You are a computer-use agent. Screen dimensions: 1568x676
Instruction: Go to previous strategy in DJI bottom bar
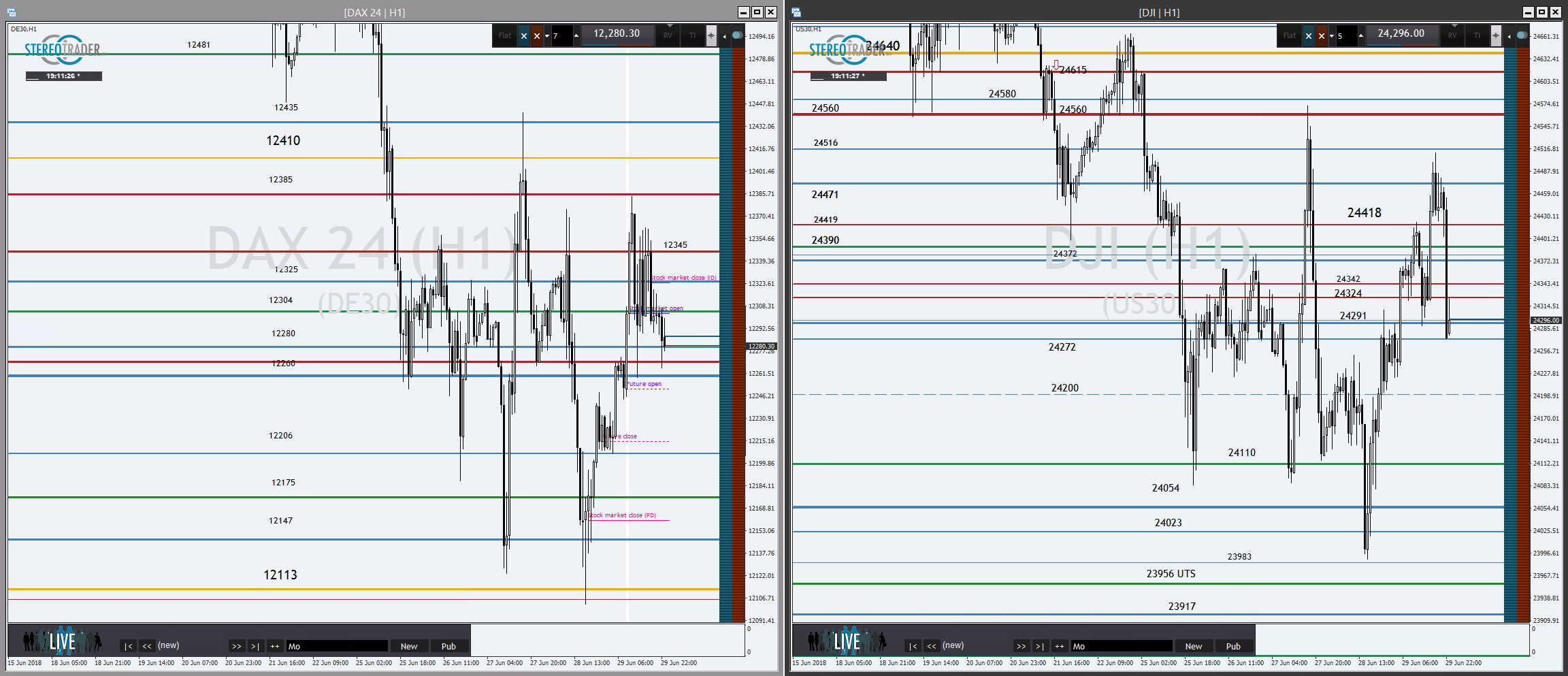[932, 646]
